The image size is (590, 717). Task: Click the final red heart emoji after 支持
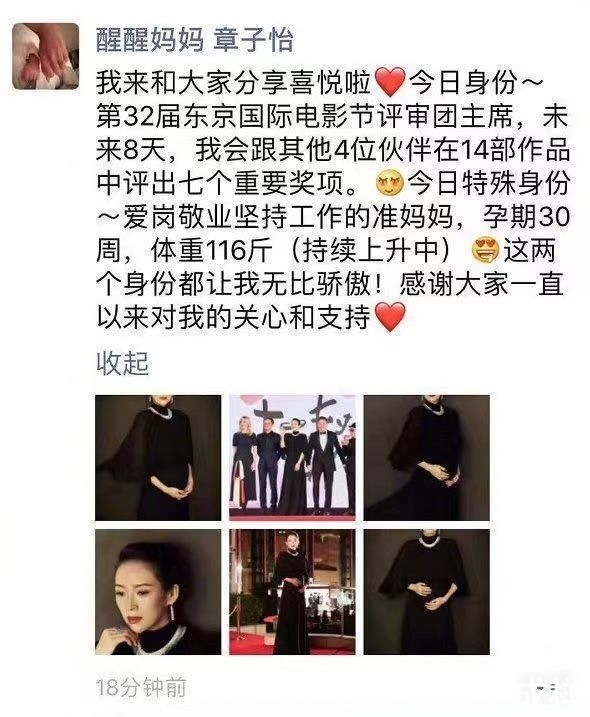tap(390, 317)
